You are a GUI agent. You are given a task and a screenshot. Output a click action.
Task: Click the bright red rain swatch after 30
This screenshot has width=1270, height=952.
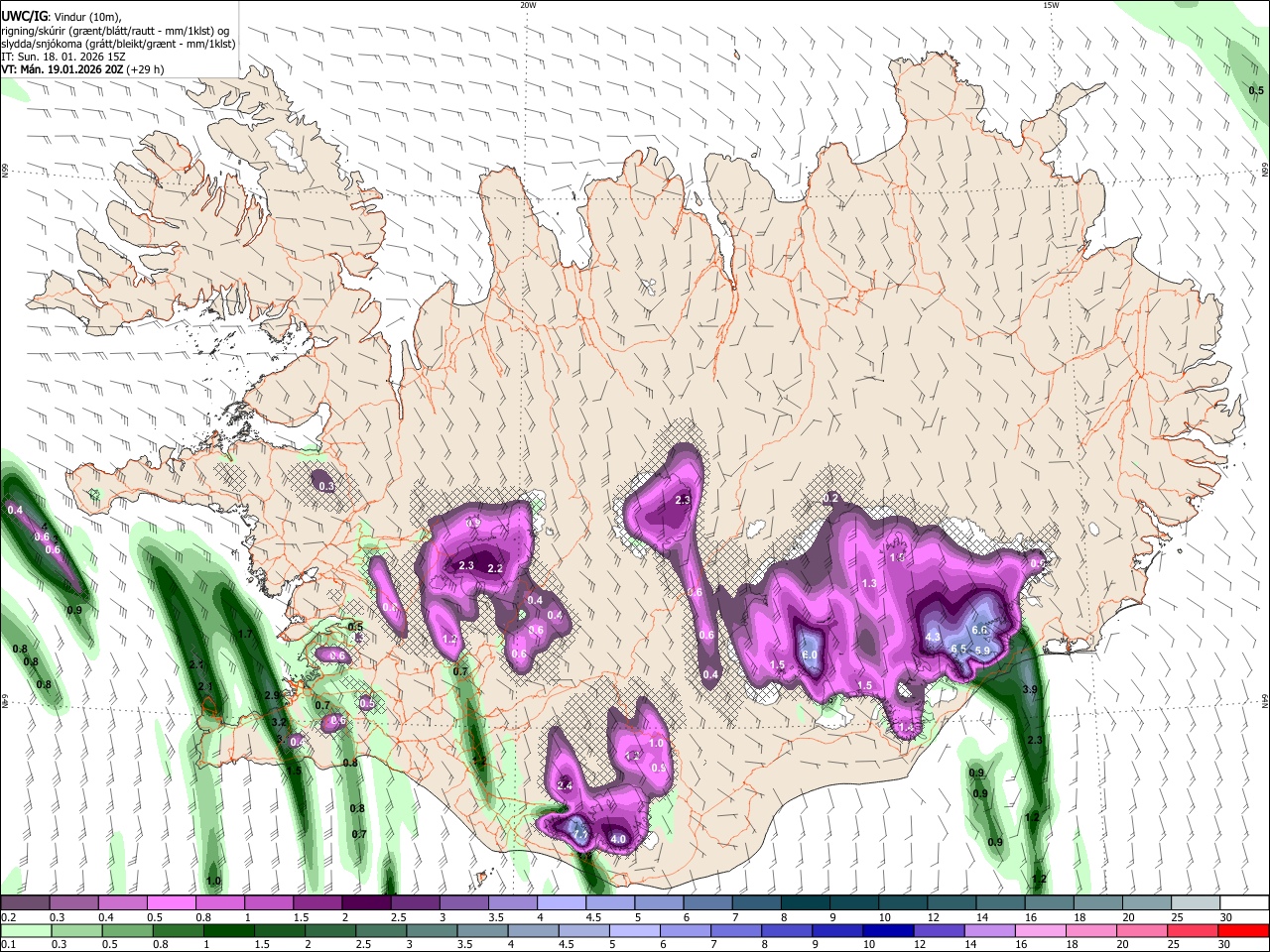(x=1244, y=930)
